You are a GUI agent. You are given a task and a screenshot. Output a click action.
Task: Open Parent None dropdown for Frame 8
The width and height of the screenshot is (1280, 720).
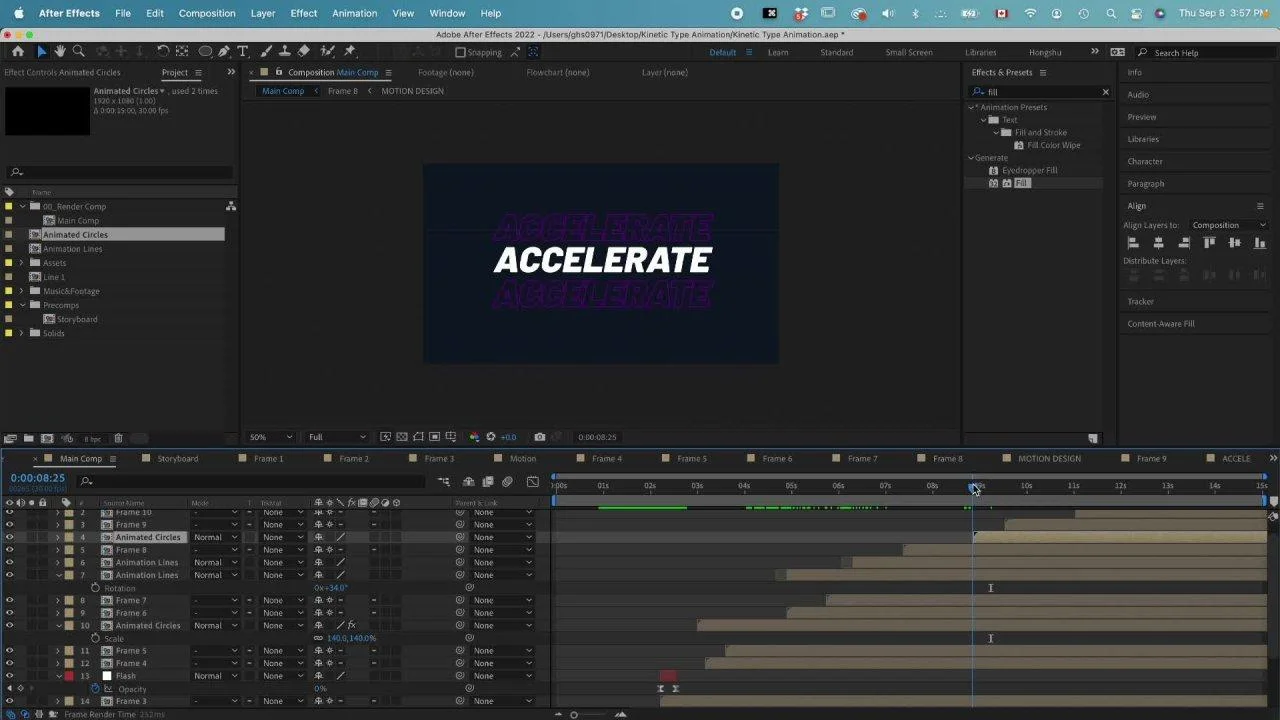(x=502, y=550)
